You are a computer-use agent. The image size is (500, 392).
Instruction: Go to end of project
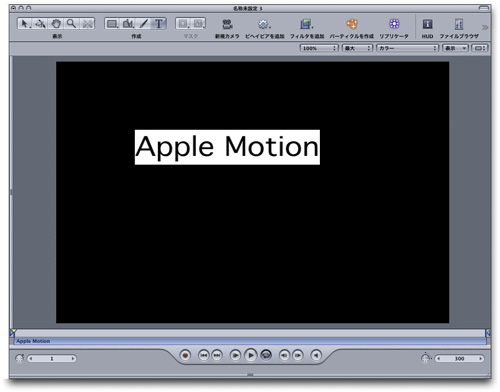(x=217, y=355)
